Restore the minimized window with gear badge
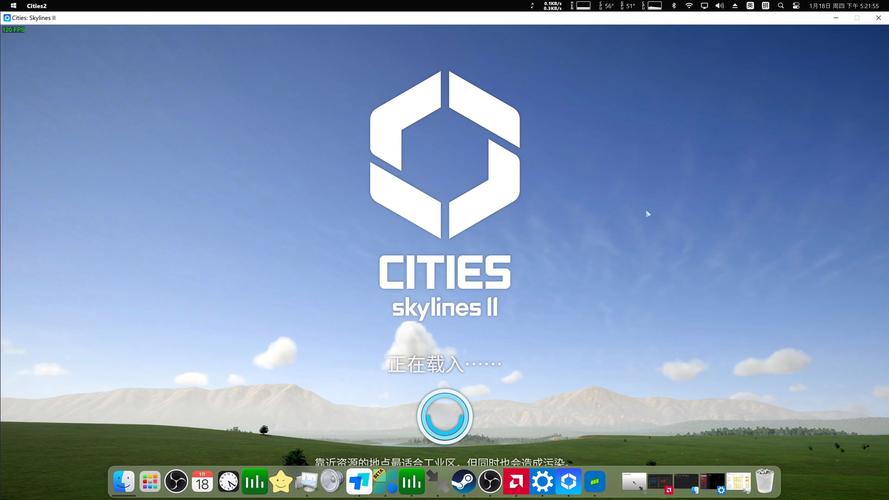 coord(713,482)
